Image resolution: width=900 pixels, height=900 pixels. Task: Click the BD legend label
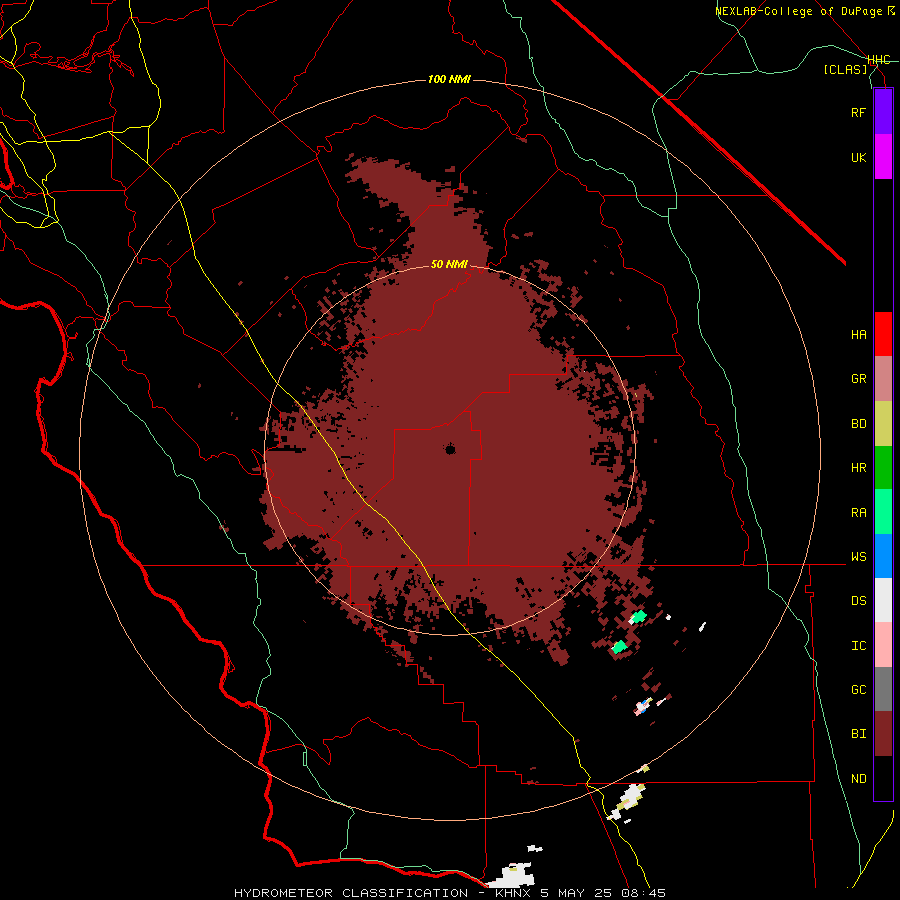click(x=858, y=424)
